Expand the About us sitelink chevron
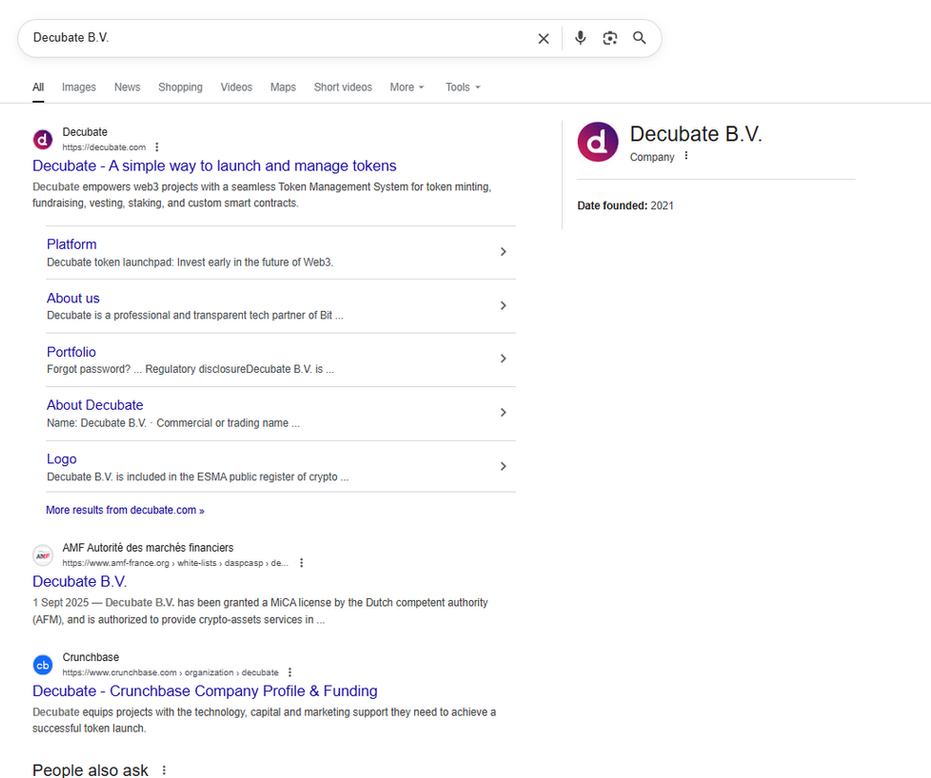 [503, 305]
